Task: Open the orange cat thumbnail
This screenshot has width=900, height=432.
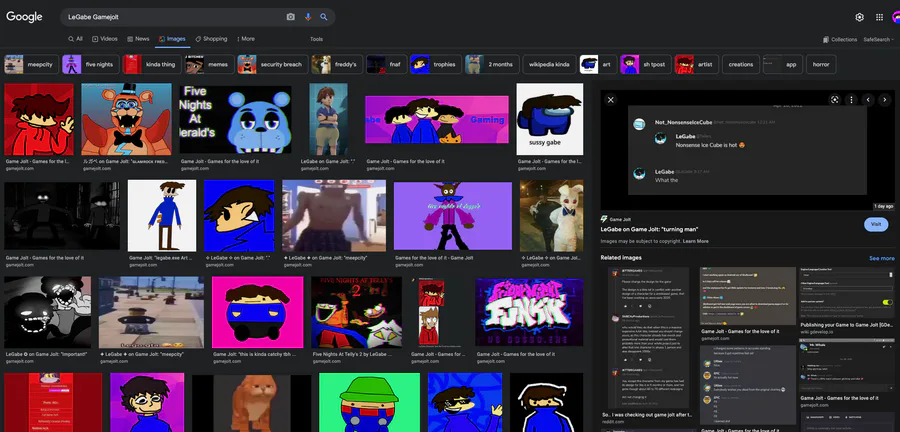Action: coord(251,402)
